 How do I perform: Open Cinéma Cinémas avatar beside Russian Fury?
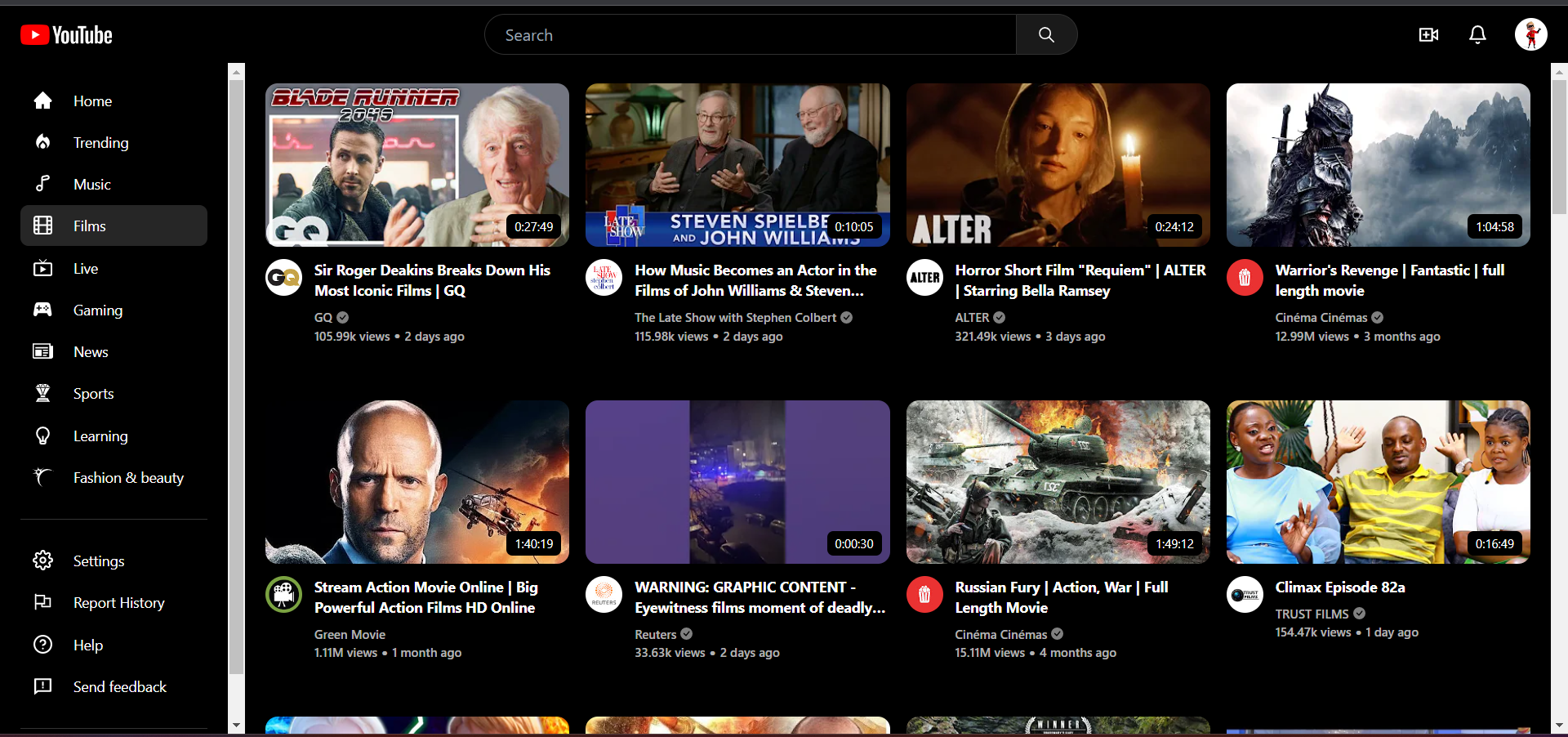click(924, 595)
